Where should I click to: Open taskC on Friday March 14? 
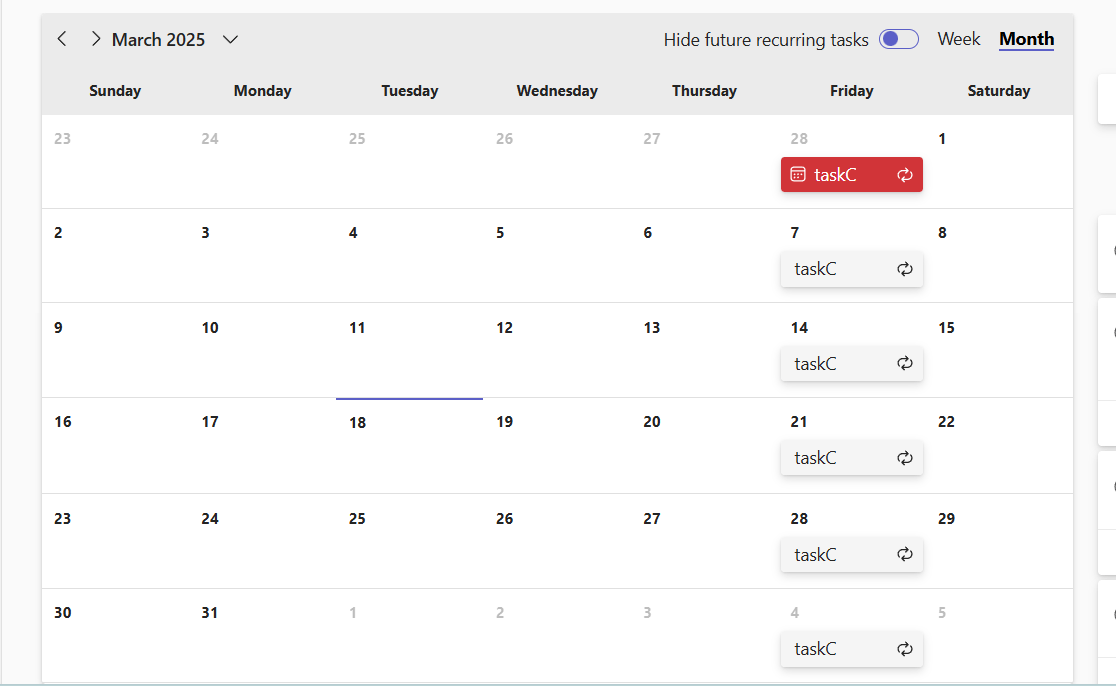tap(852, 364)
